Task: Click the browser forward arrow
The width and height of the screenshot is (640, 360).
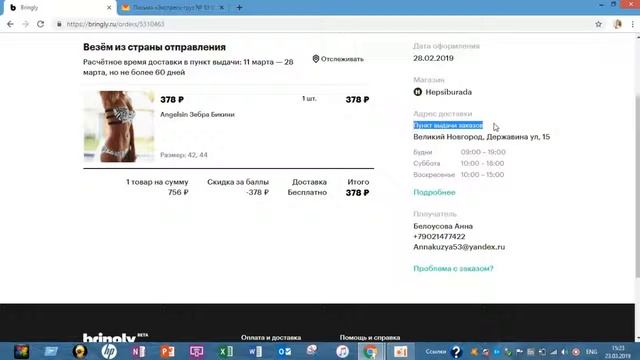Action: [25, 24]
